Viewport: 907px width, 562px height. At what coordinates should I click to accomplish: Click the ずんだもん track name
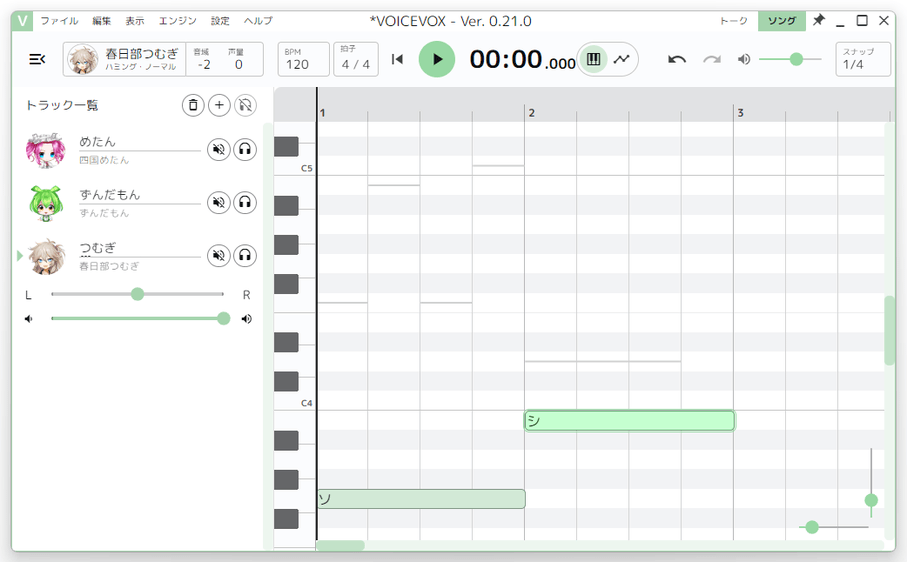(110, 195)
